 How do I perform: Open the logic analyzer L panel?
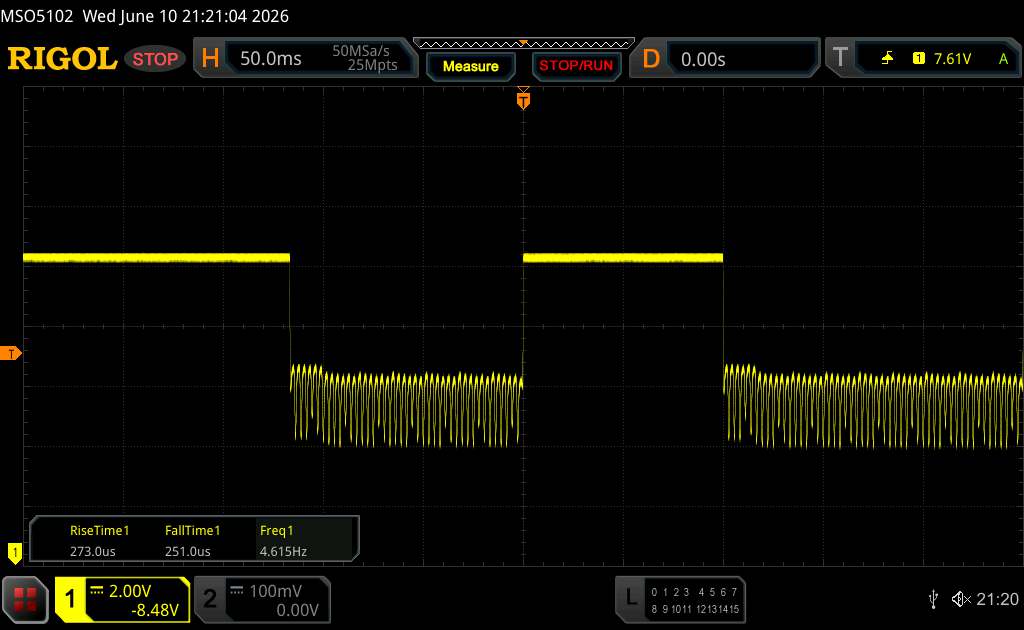(631, 596)
